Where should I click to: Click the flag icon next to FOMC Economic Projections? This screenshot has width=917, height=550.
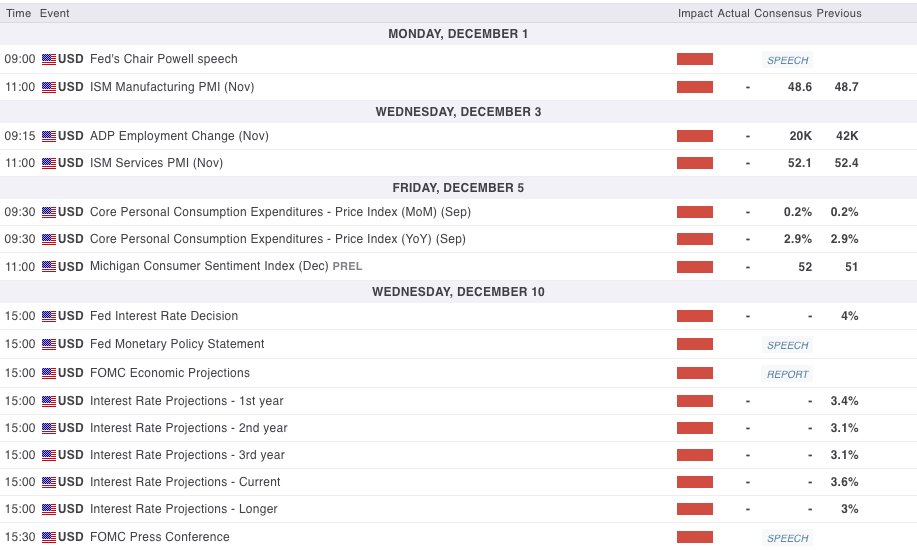49,373
